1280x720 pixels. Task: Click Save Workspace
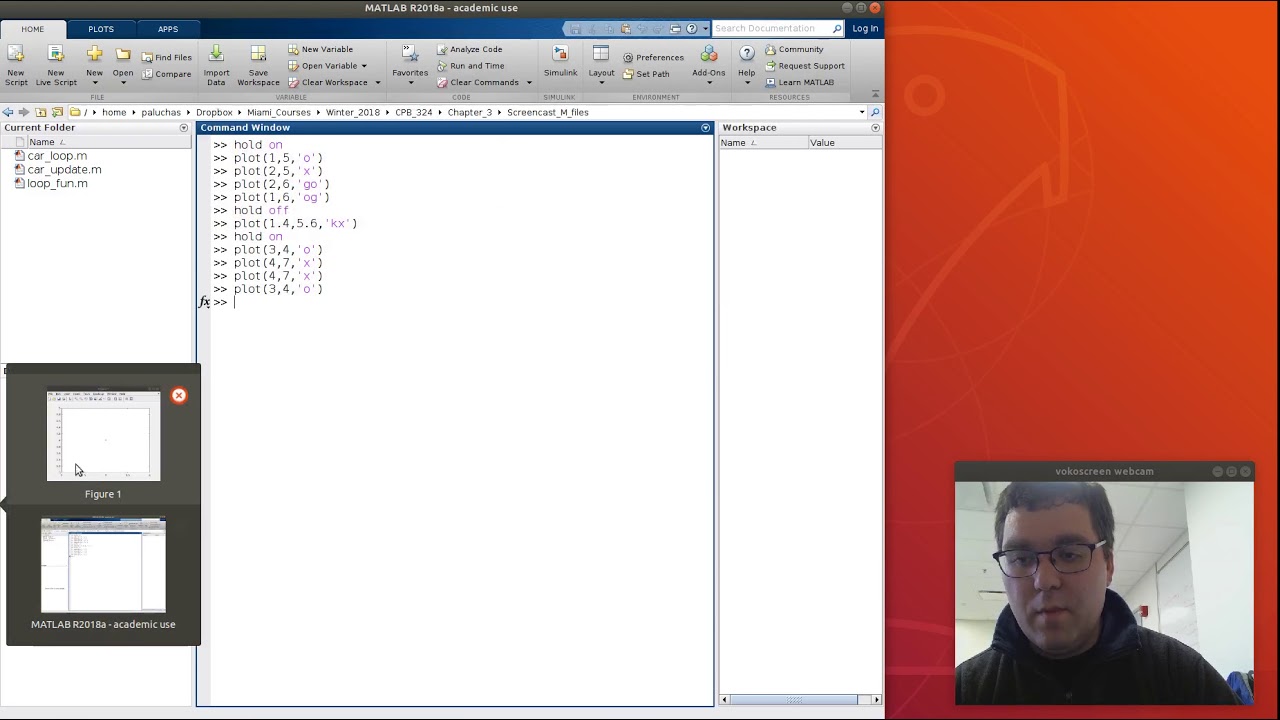(258, 65)
